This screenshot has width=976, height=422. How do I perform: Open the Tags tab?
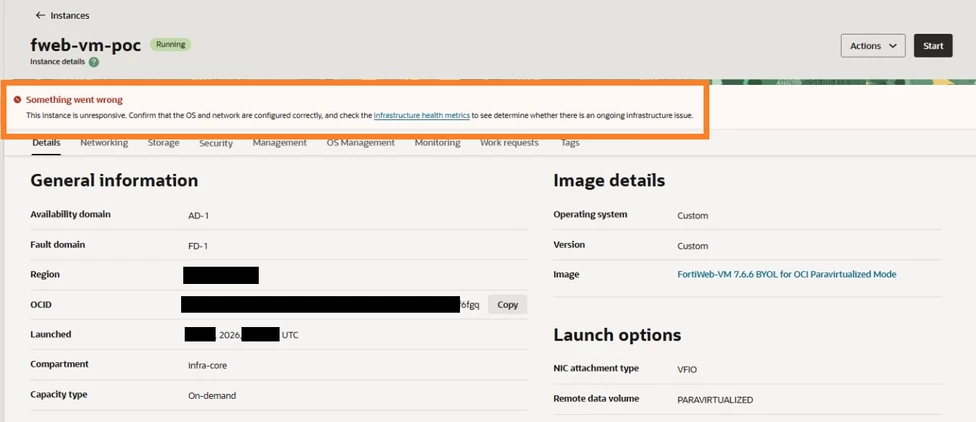(570, 143)
